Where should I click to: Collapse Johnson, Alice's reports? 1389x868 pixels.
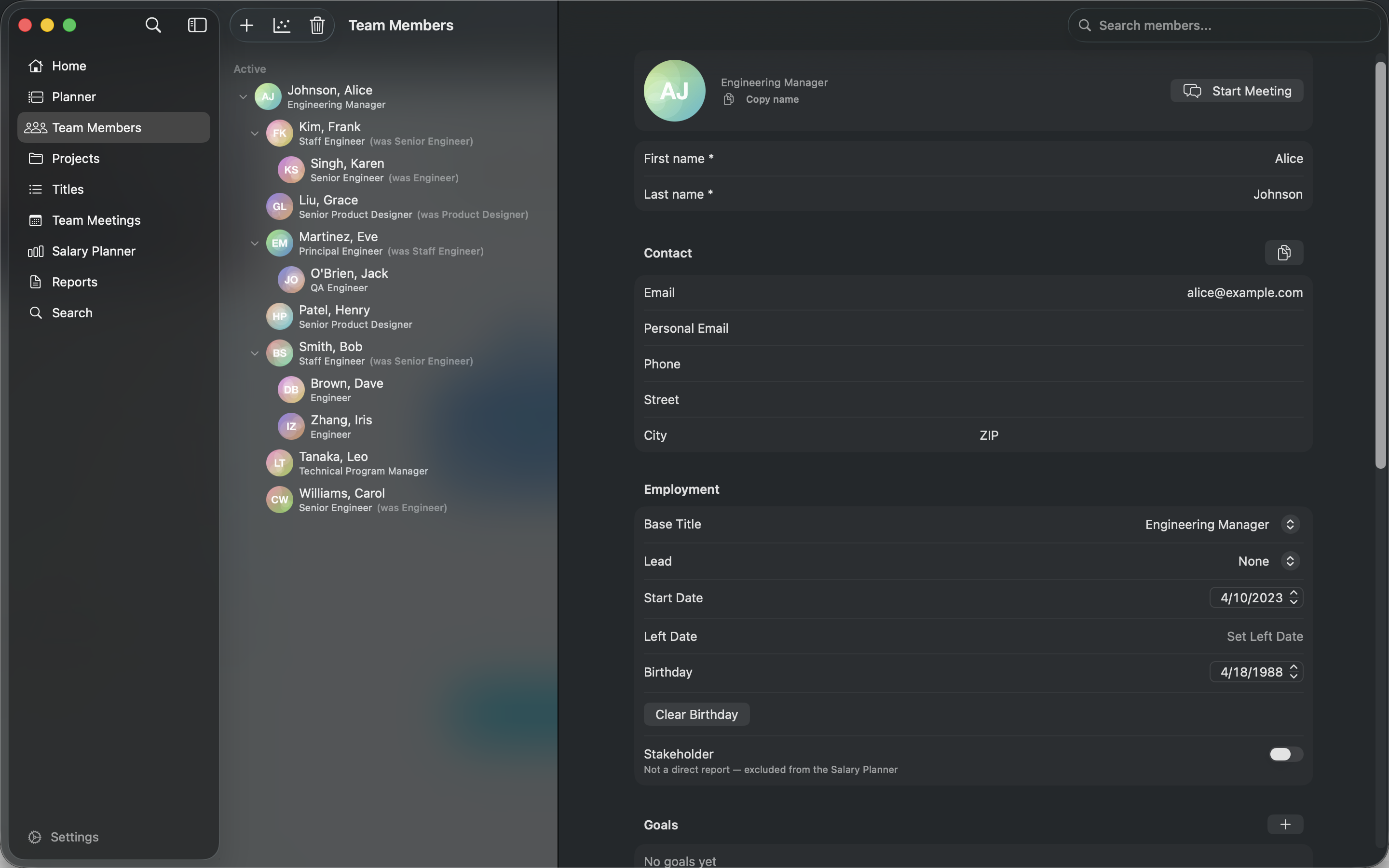click(x=243, y=97)
